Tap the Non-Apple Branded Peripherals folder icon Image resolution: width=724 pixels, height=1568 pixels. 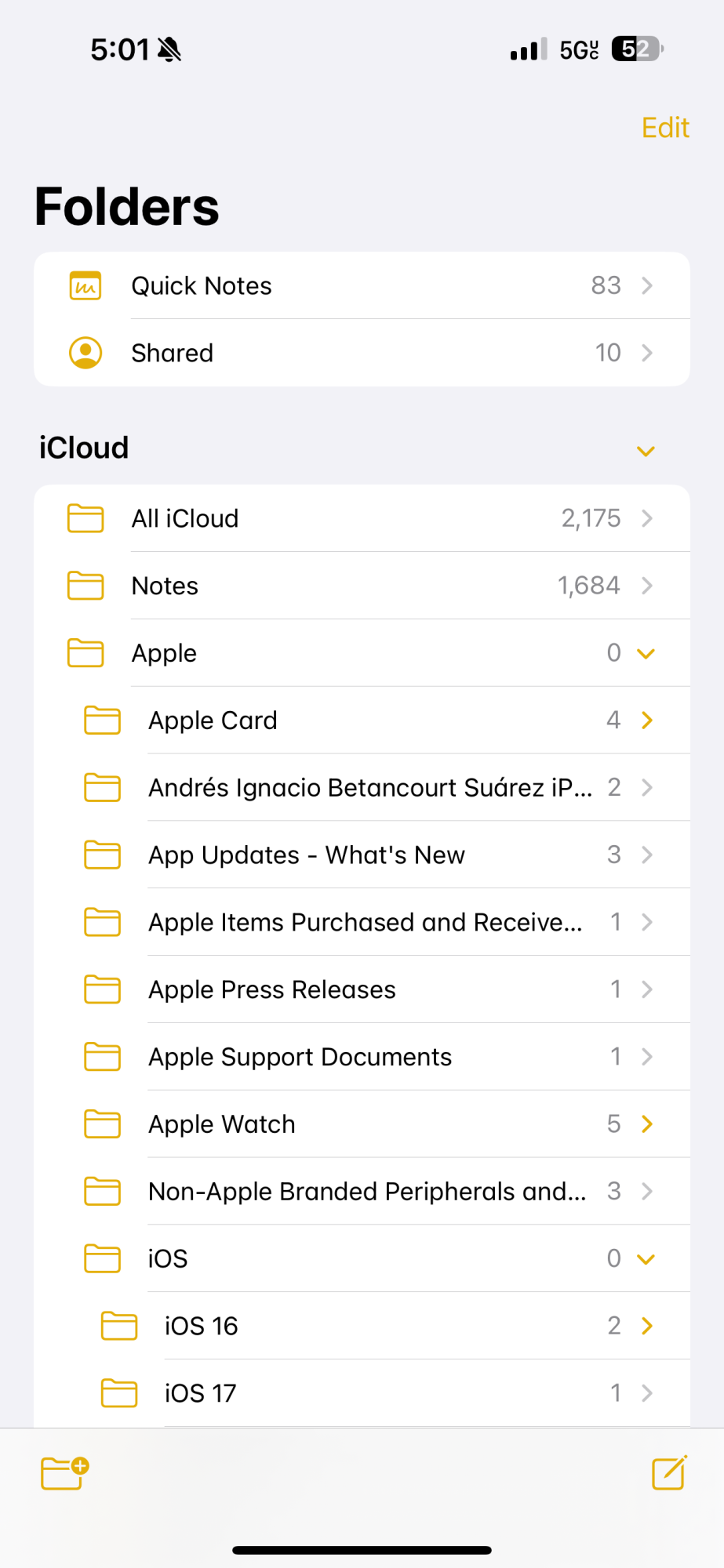pos(102,1191)
